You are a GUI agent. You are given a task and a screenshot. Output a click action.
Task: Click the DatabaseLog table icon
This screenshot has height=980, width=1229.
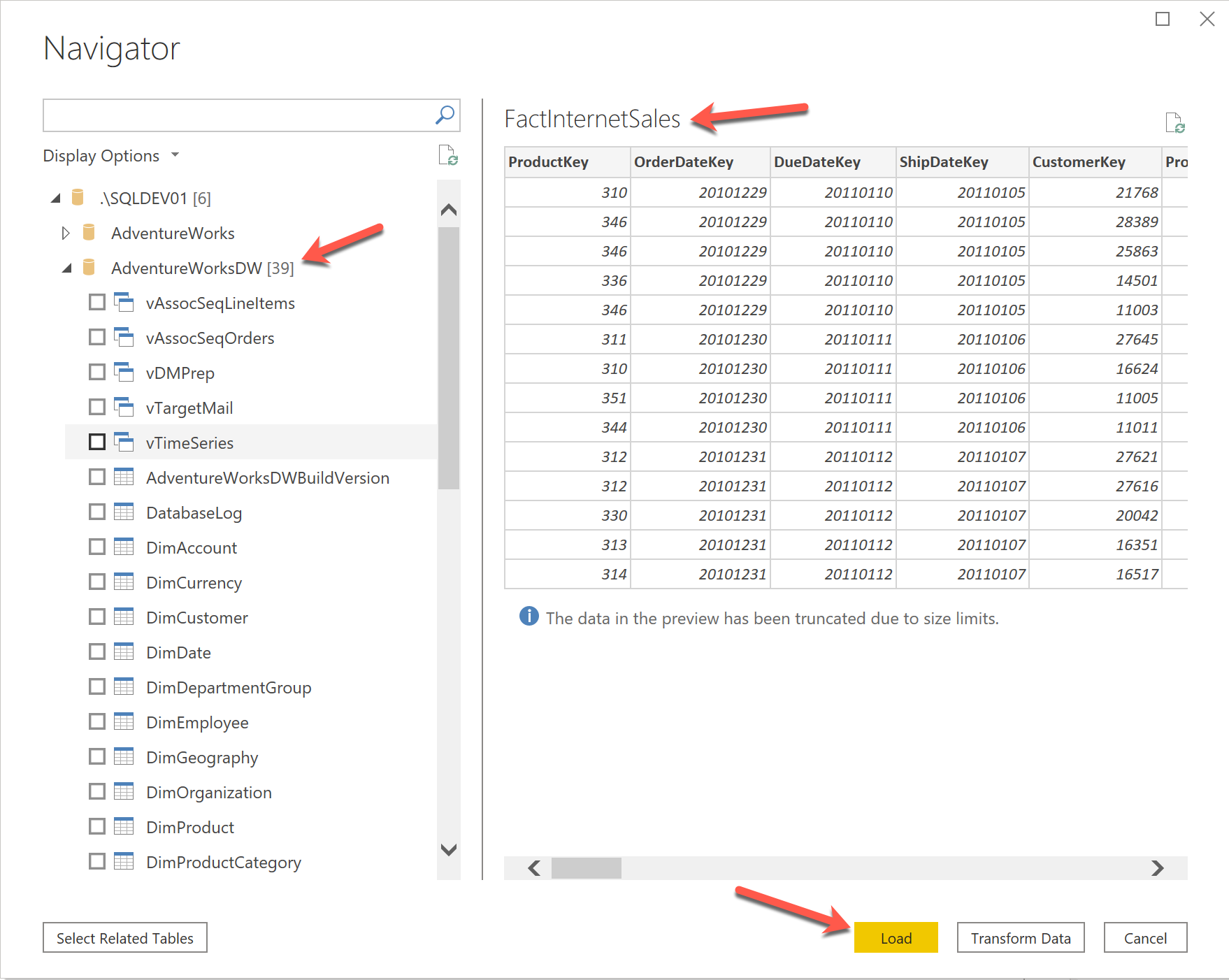(124, 512)
